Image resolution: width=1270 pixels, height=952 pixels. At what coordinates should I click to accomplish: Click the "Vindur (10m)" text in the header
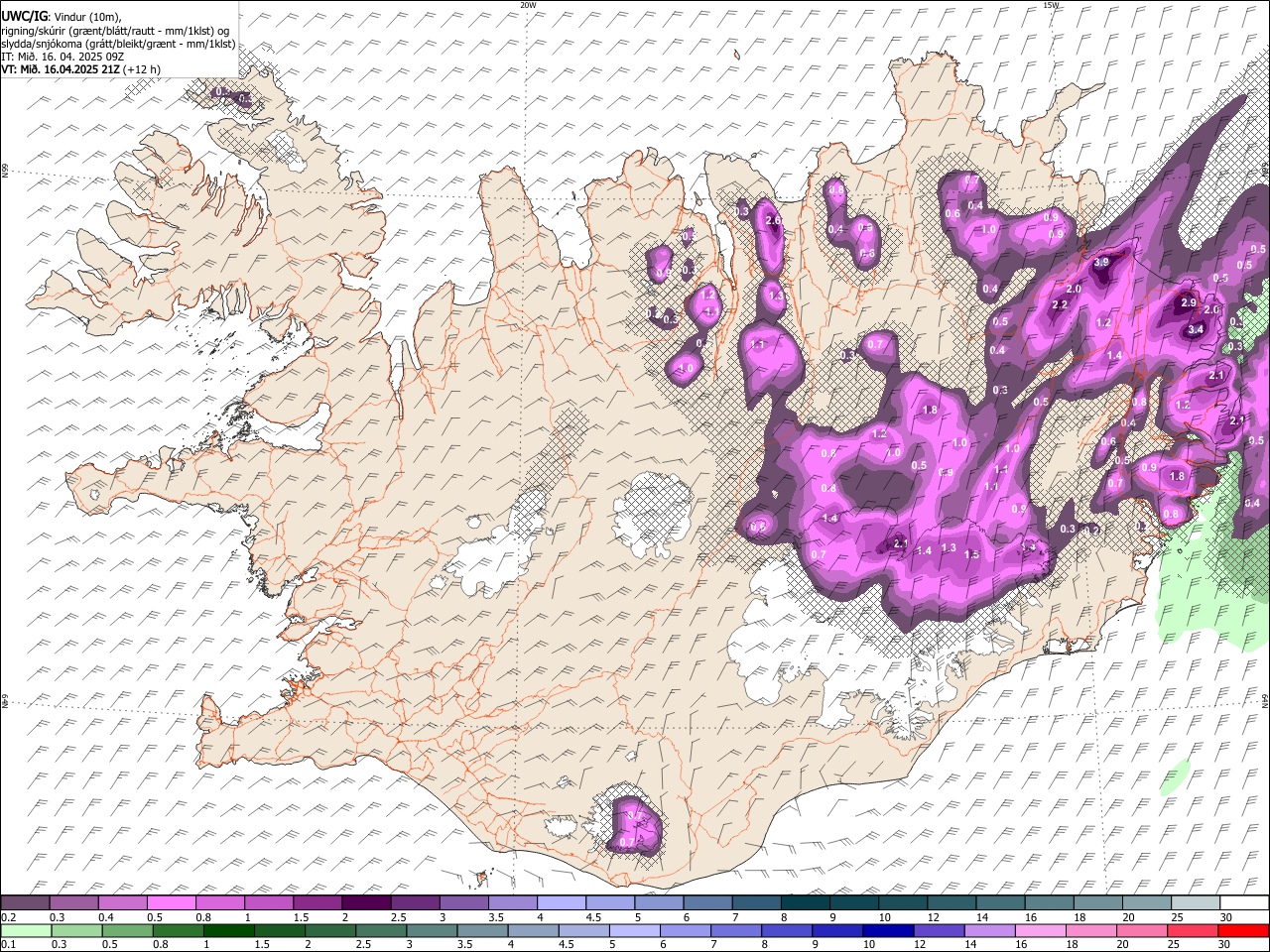(x=87, y=17)
